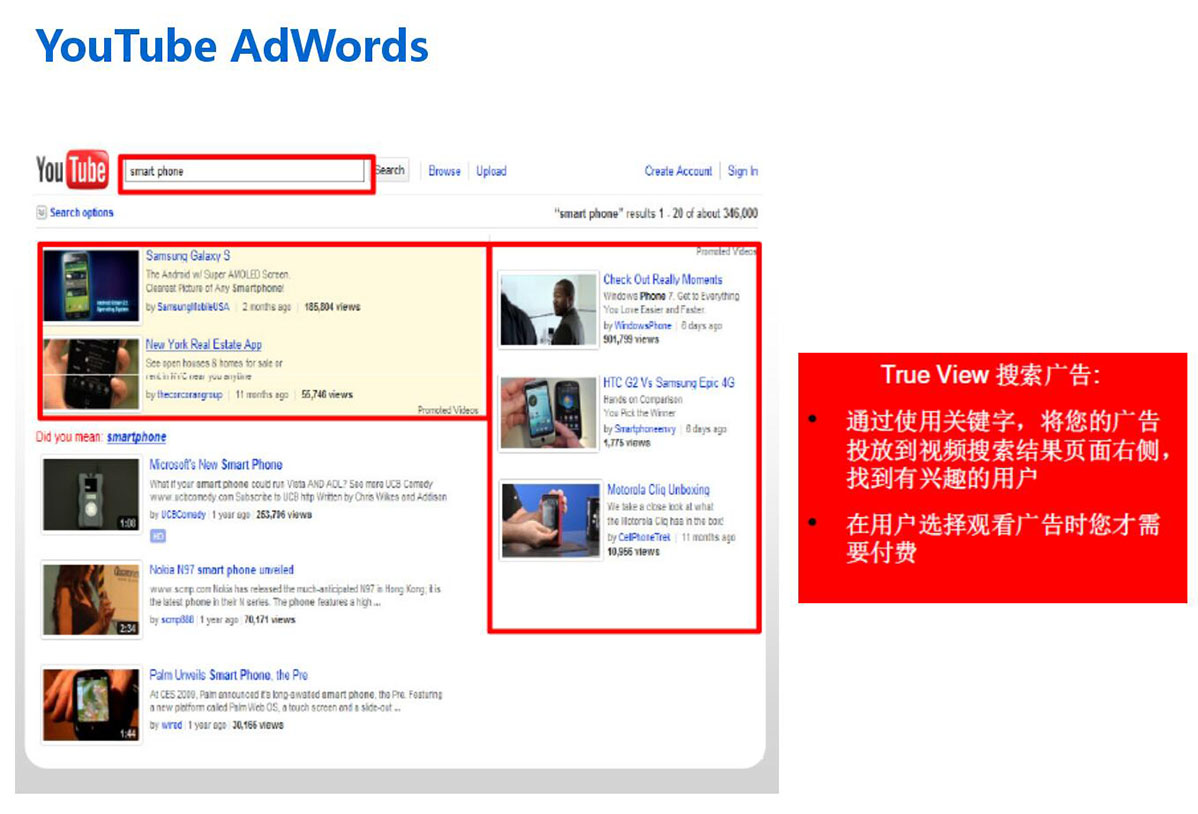Open the Upload menu link
The height and width of the screenshot is (814, 1198).
(491, 171)
